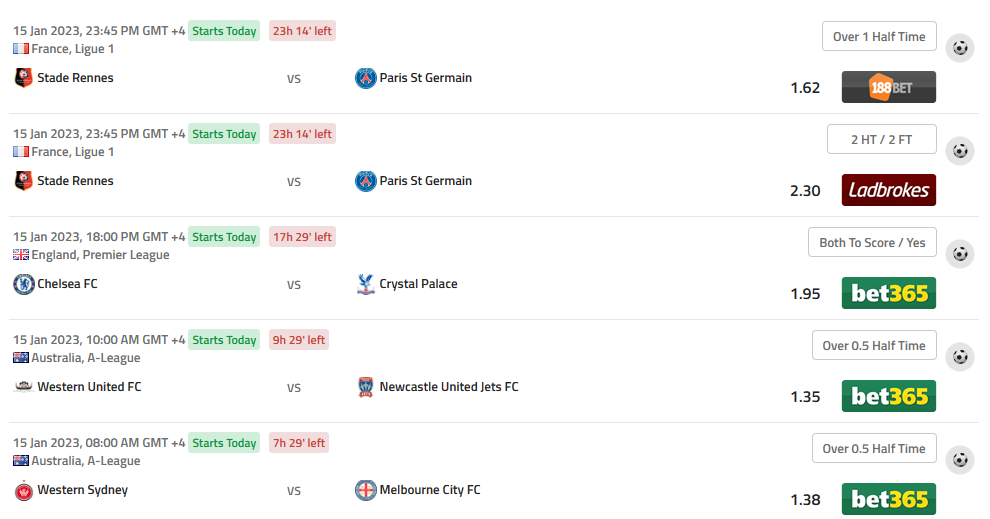Click soccer ball icon for Chelsea vs Crystal Palace
Screen dimensions: 990x519
point(960,254)
